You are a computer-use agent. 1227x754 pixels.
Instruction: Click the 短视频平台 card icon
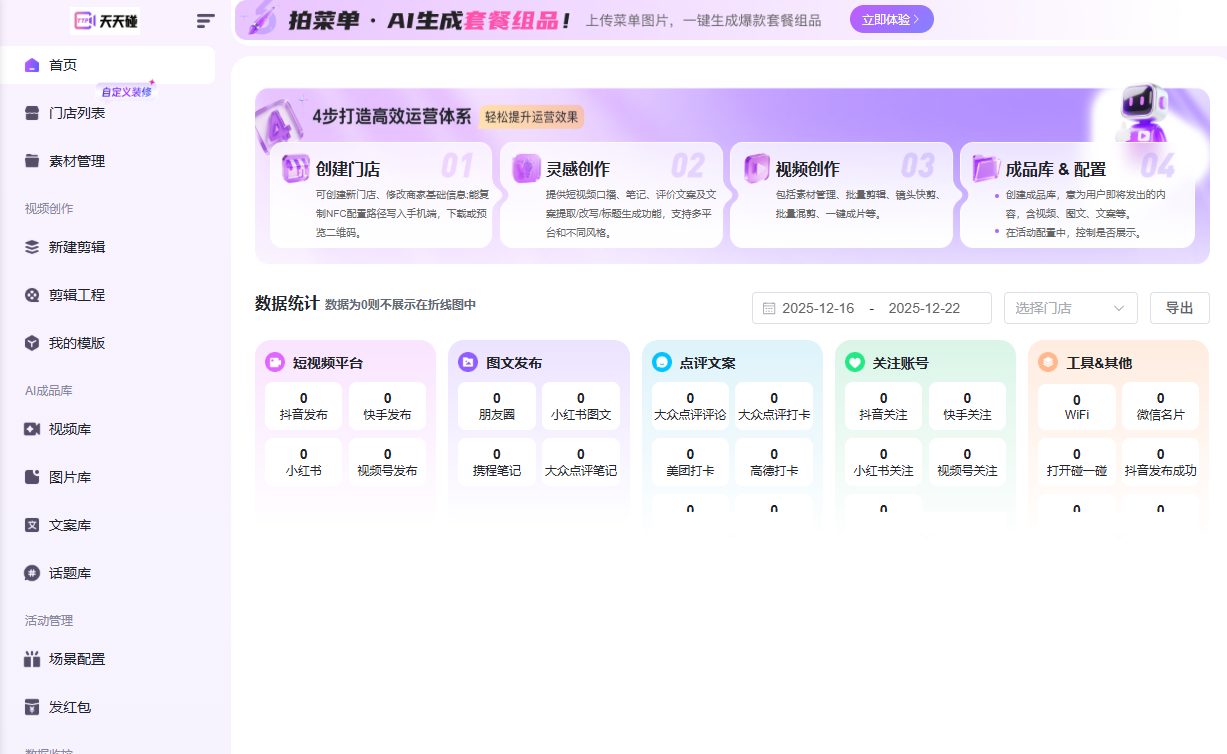point(275,362)
